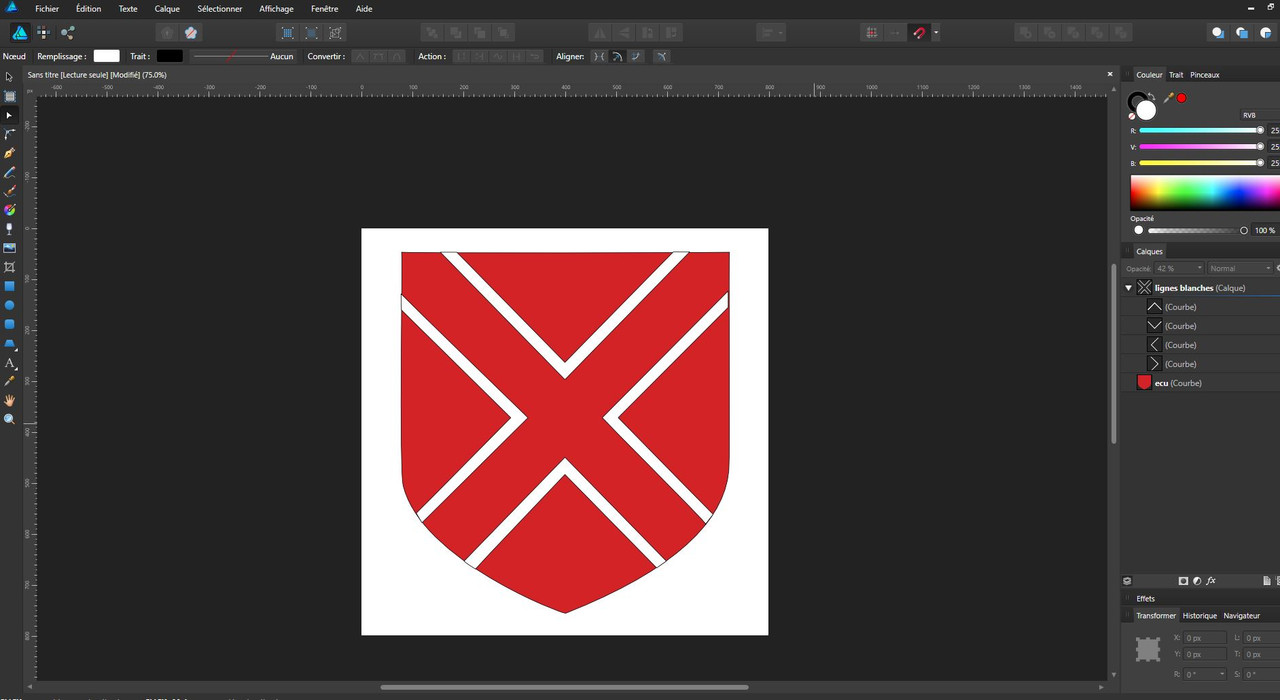Open the Fichier menu
Screen dimensions: 1280x700
pyautogui.click(x=47, y=9)
